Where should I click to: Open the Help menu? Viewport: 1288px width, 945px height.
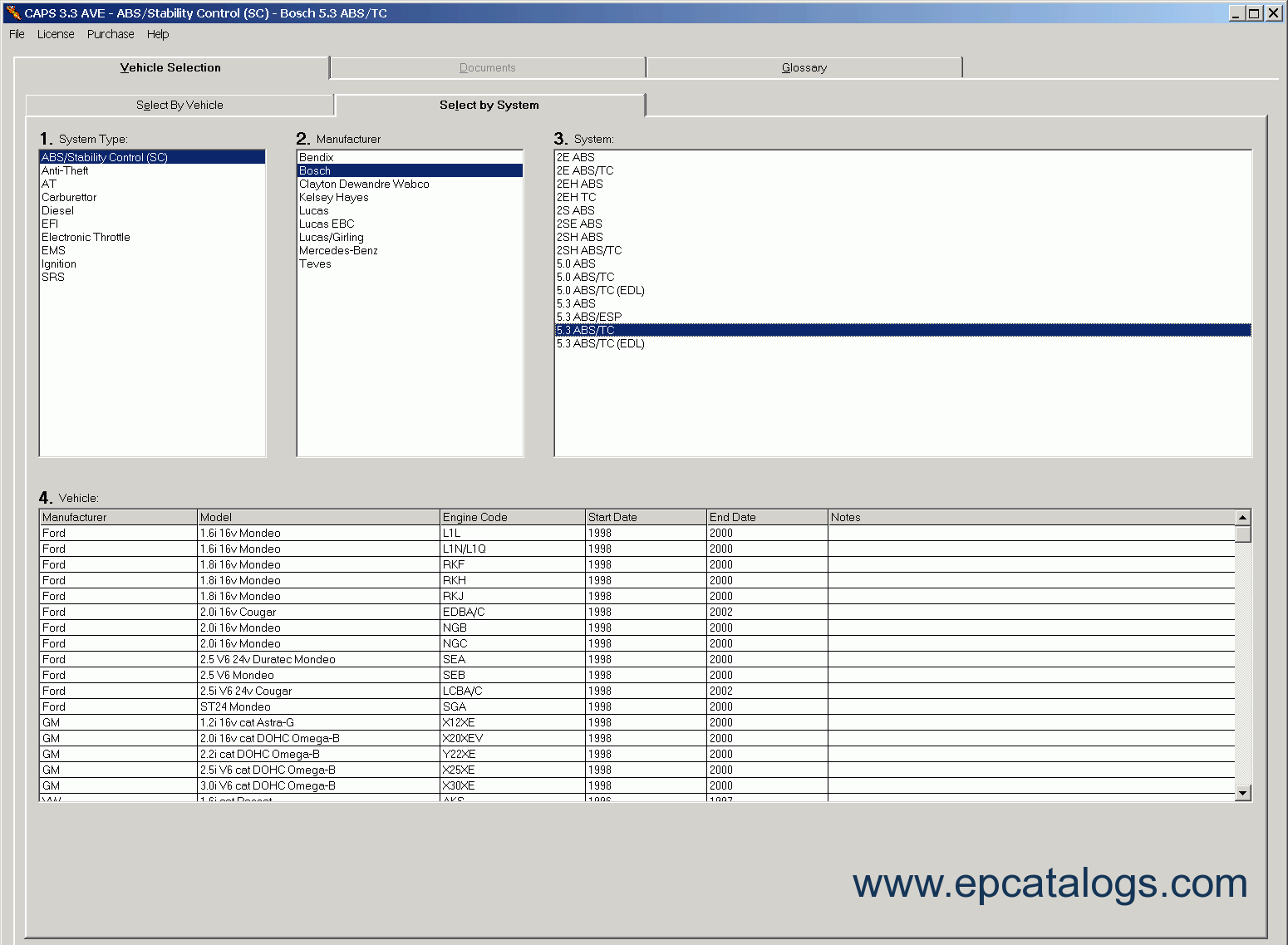[x=158, y=34]
